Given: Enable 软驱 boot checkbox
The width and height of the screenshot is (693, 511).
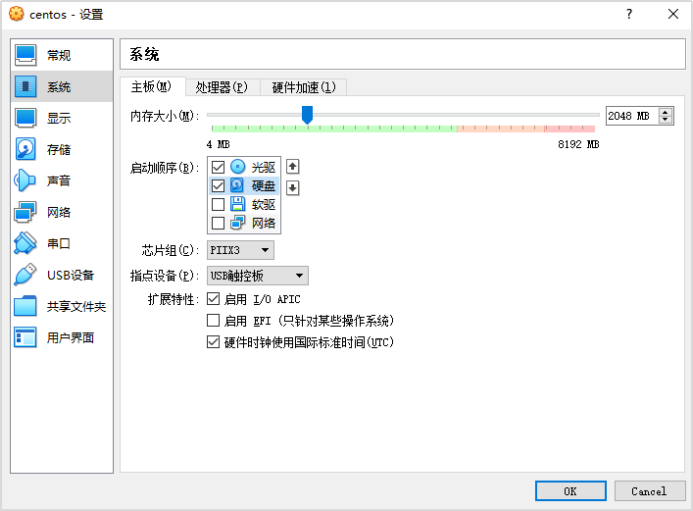Looking at the screenshot, I should click(x=218, y=204).
